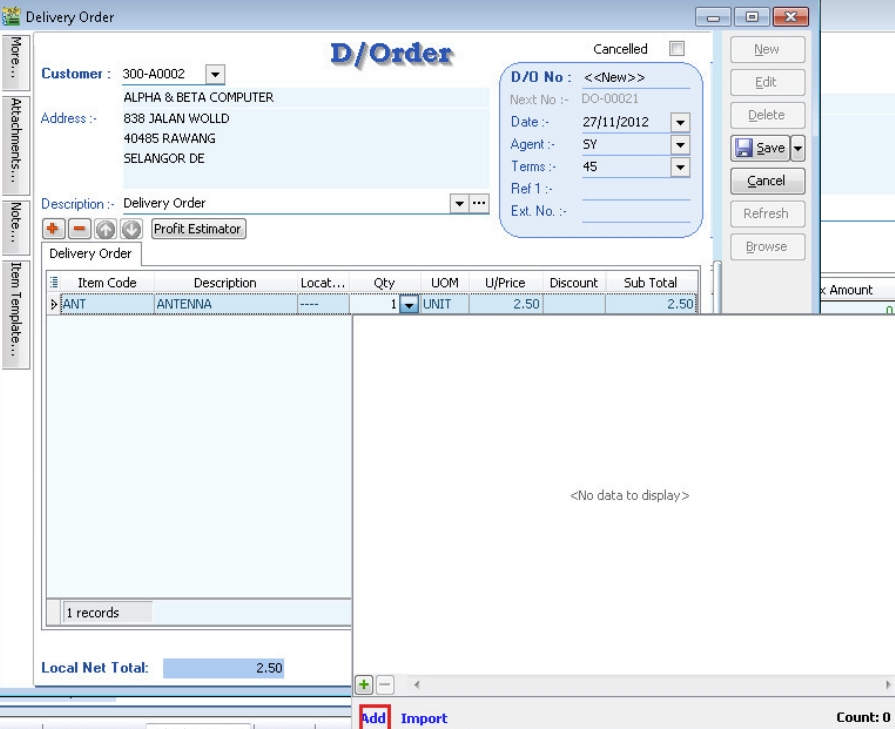The image size is (895, 729).
Task: Click the minus remove-row icon
Action: tap(78, 229)
